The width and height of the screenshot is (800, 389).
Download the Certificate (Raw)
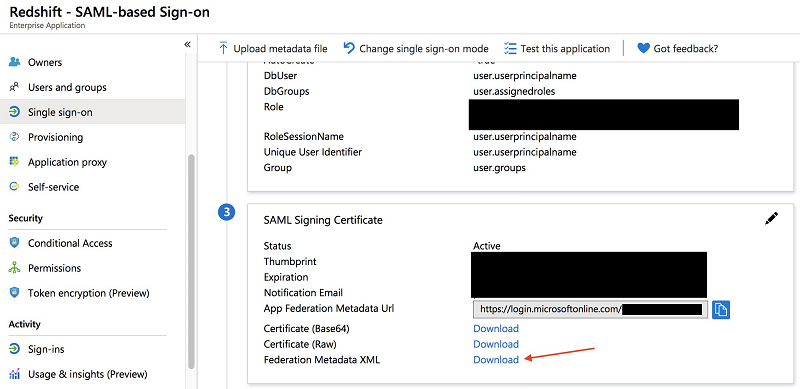coord(496,344)
